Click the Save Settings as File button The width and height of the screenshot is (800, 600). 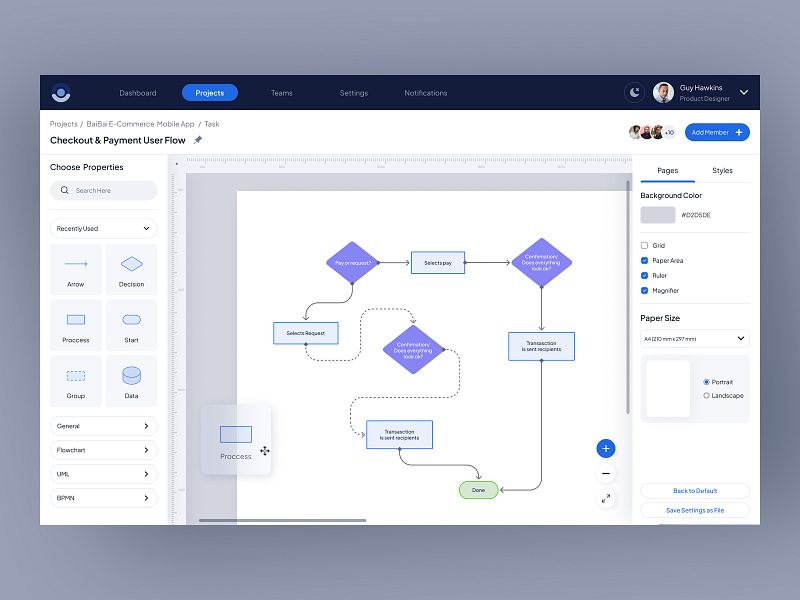pyautogui.click(x=694, y=510)
